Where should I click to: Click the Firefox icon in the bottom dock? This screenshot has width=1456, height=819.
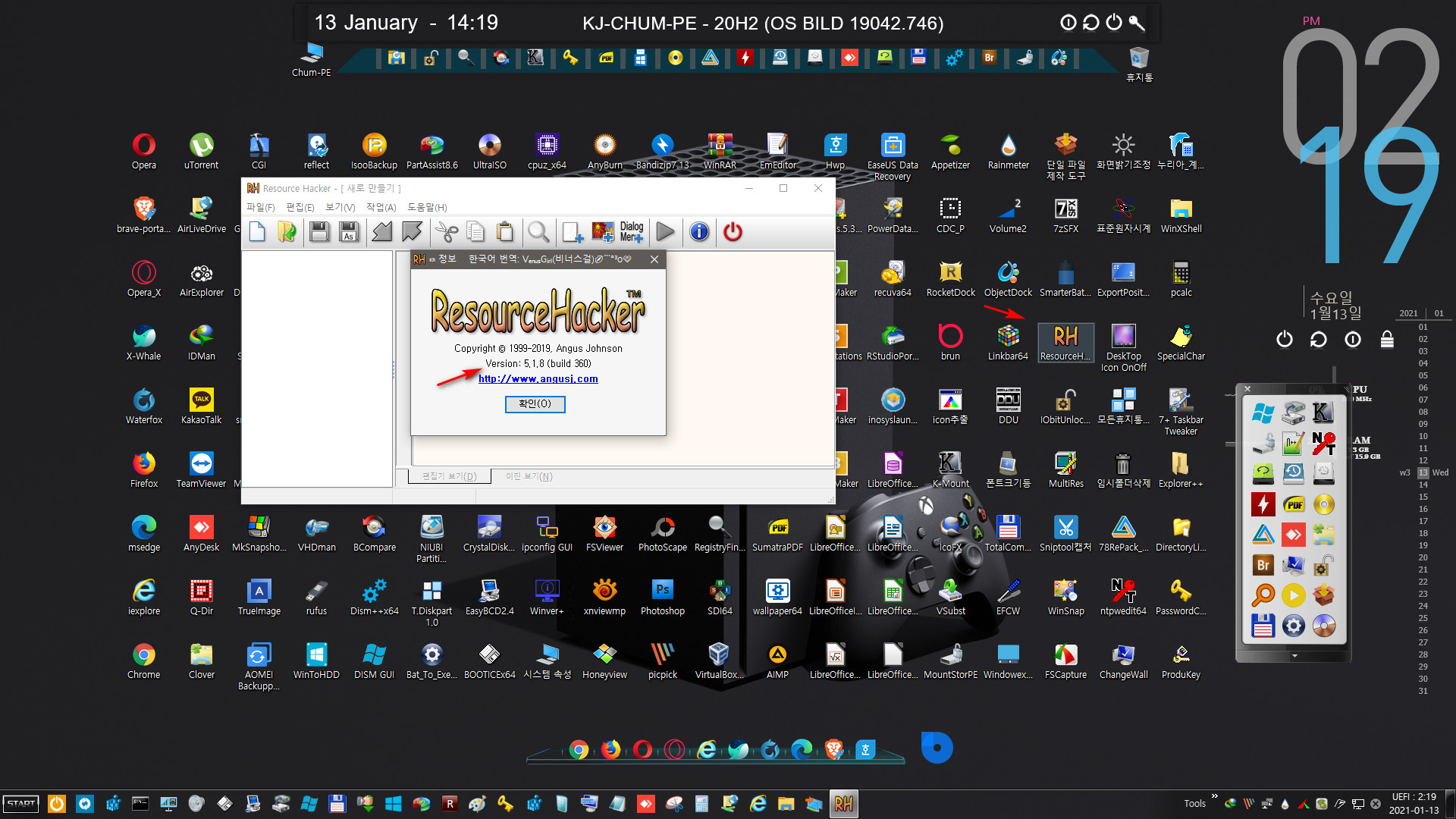[x=610, y=749]
